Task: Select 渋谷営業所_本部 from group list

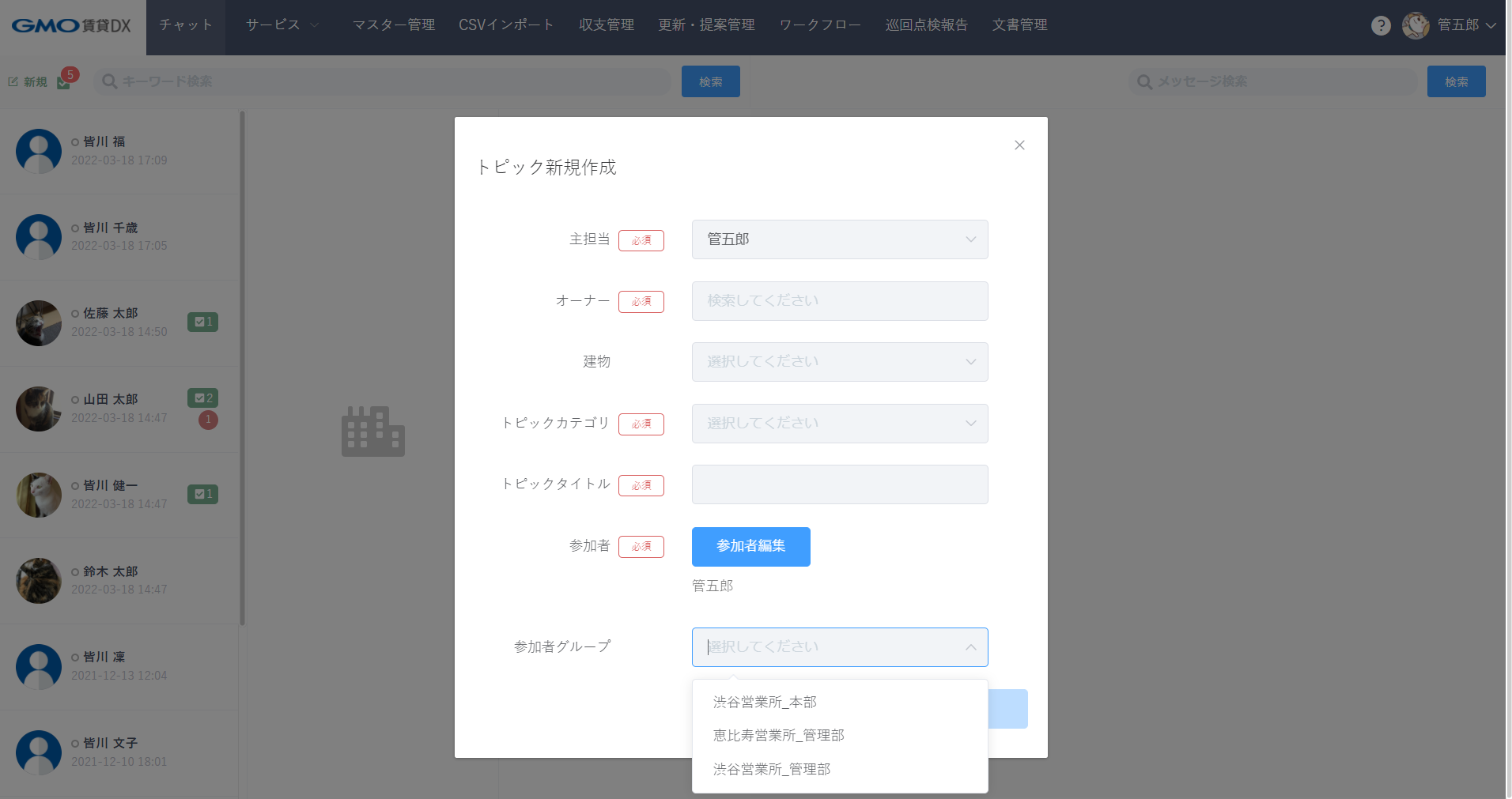Action: 765,702
